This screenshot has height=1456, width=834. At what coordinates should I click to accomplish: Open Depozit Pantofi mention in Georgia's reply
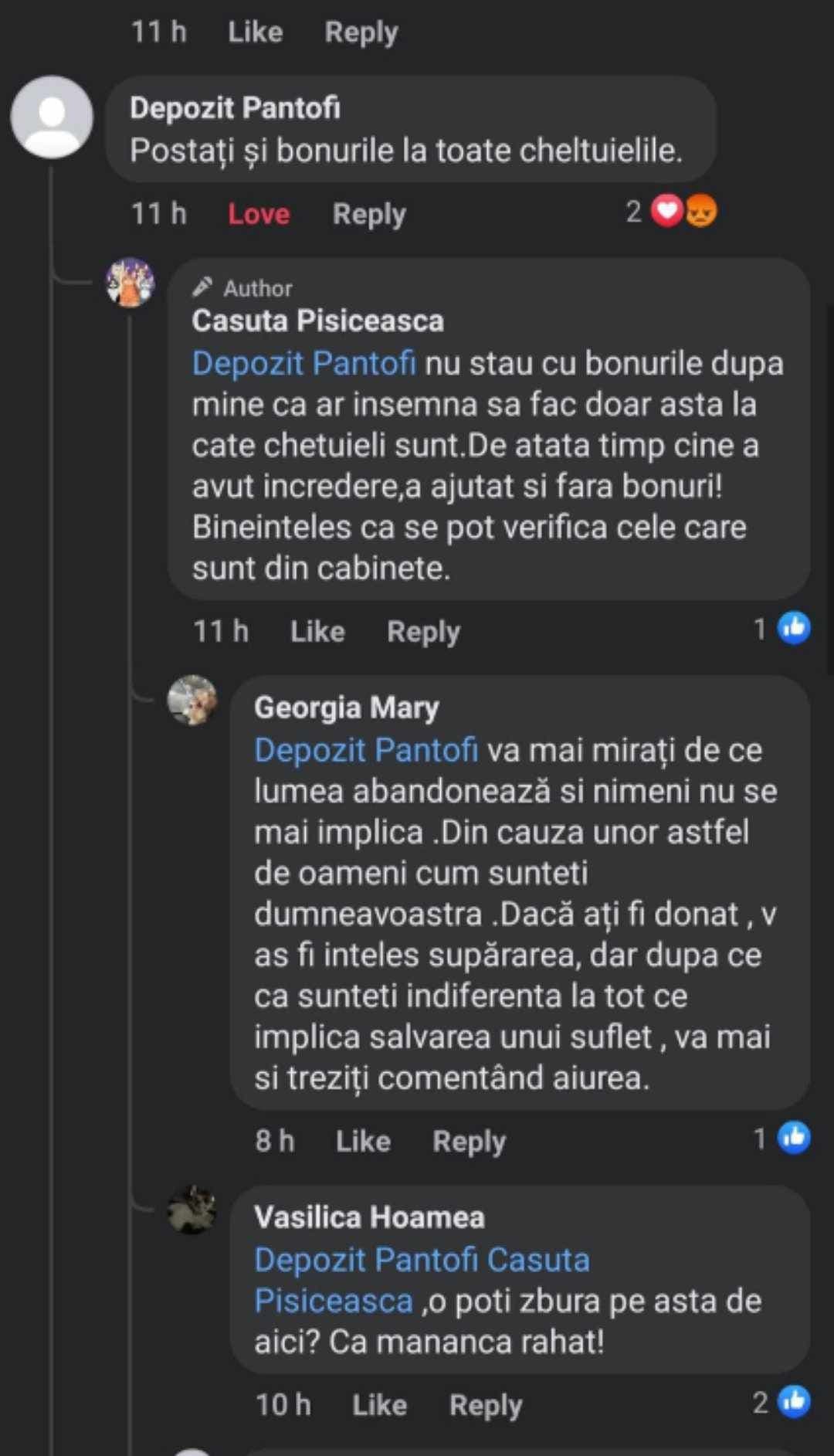[x=366, y=750]
